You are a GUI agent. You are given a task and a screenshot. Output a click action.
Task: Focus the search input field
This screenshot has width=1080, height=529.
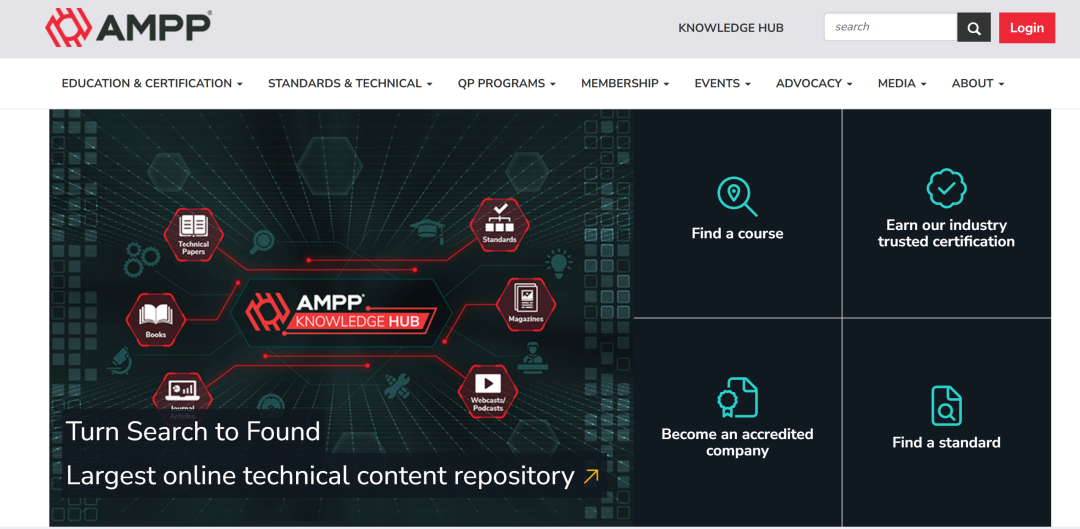(x=891, y=28)
